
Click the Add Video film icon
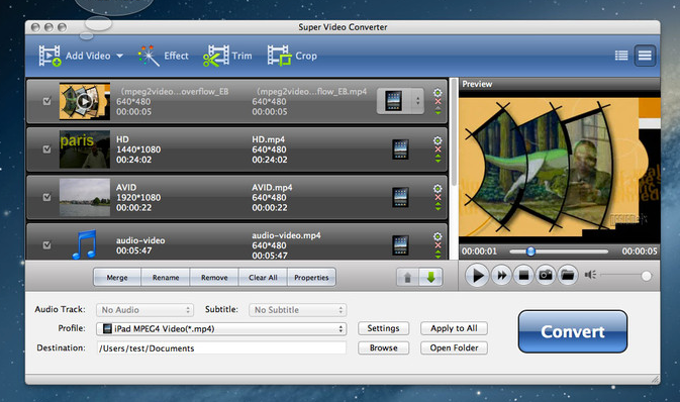[x=49, y=56]
